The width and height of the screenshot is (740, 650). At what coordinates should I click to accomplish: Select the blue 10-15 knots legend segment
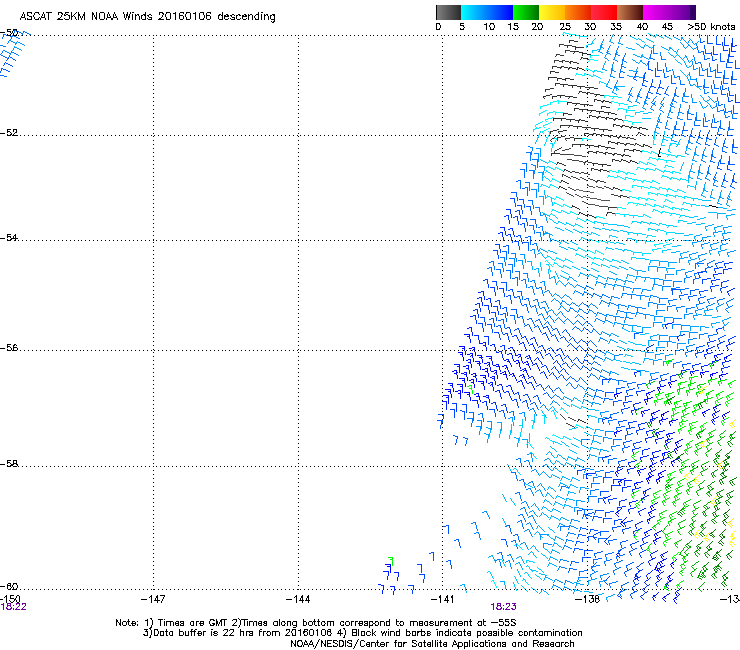pos(500,12)
